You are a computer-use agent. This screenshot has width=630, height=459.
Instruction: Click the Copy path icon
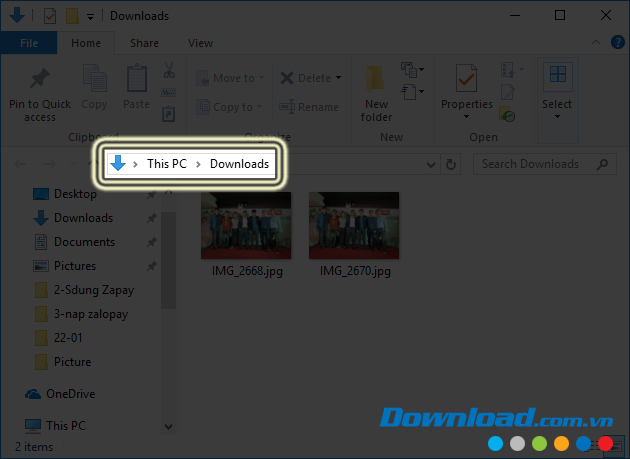[x=168, y=93]
